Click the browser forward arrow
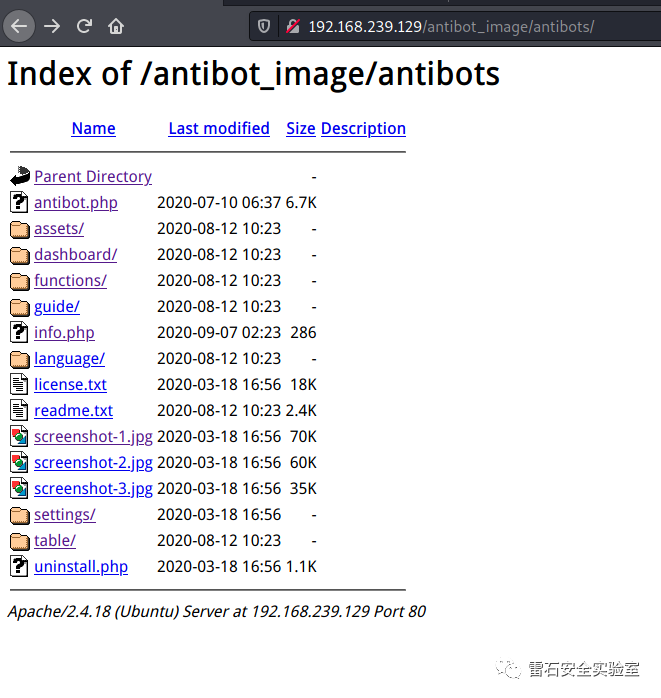The height and width of the screenshot is (698, 661). coord(52,26)
